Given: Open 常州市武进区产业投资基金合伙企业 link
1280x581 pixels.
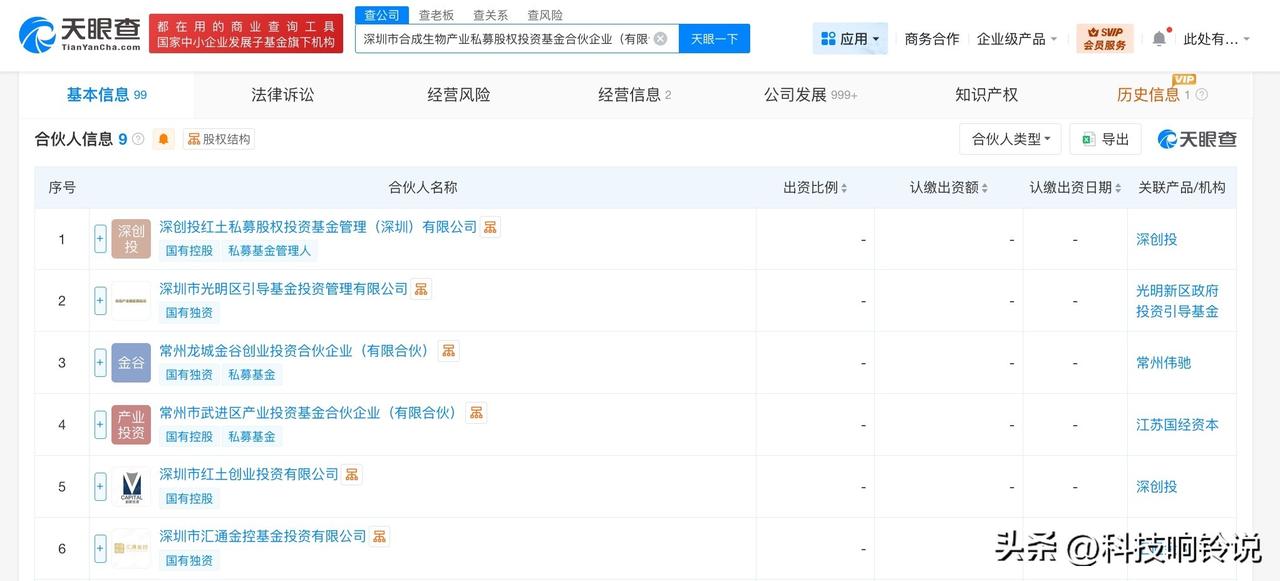Looking at the screenshot, I should (309, 413).
